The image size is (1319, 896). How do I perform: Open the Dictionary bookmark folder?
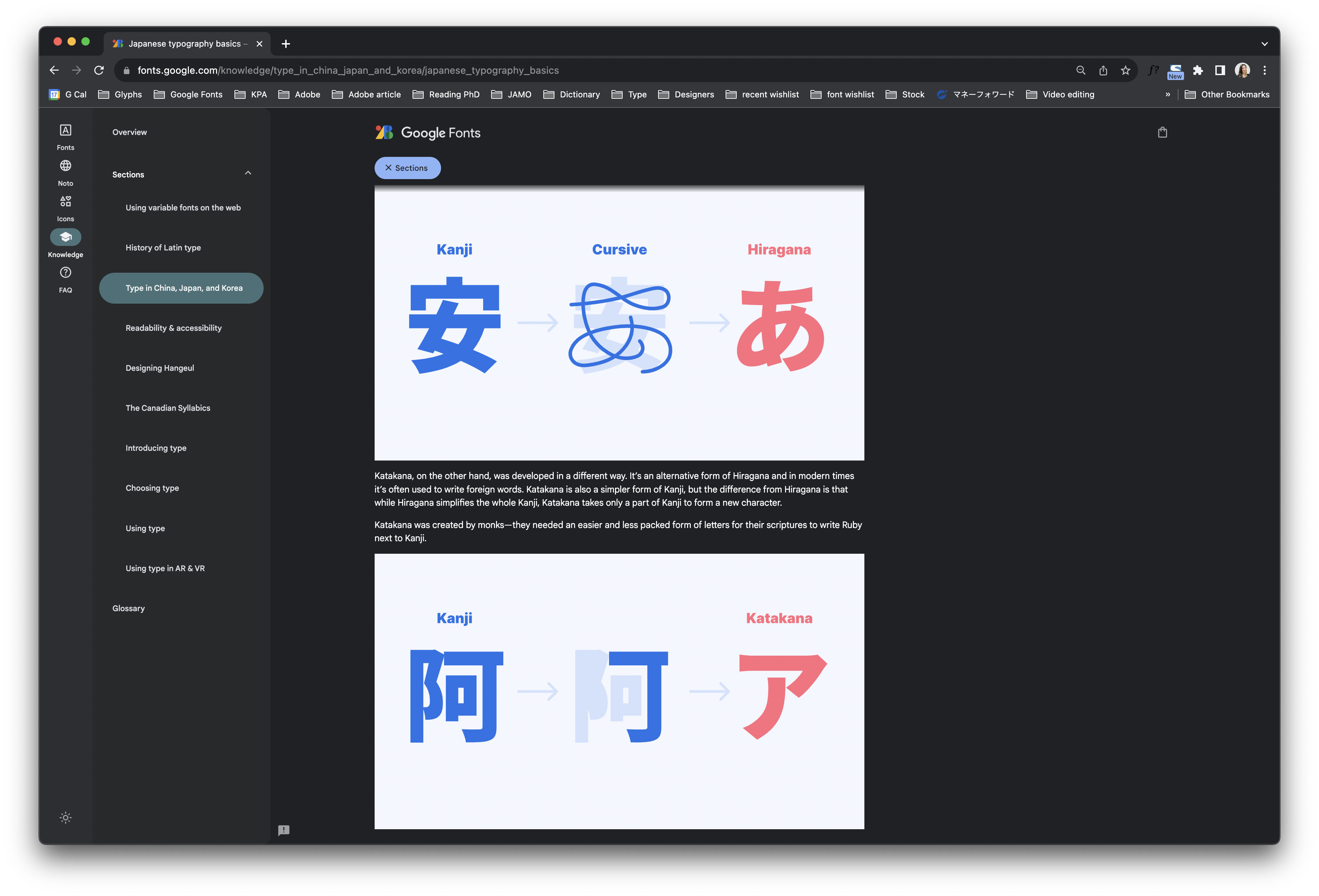571,94
